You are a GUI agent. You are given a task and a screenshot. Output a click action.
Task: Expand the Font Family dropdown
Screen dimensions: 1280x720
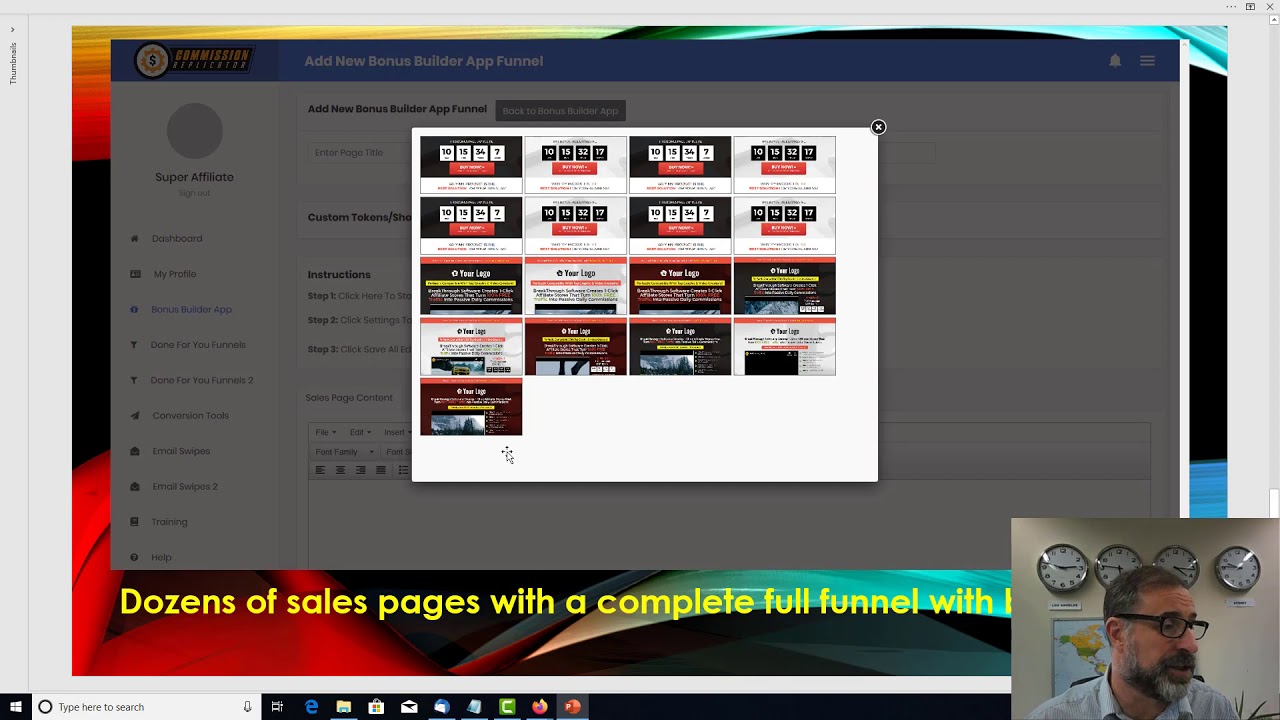344,452
